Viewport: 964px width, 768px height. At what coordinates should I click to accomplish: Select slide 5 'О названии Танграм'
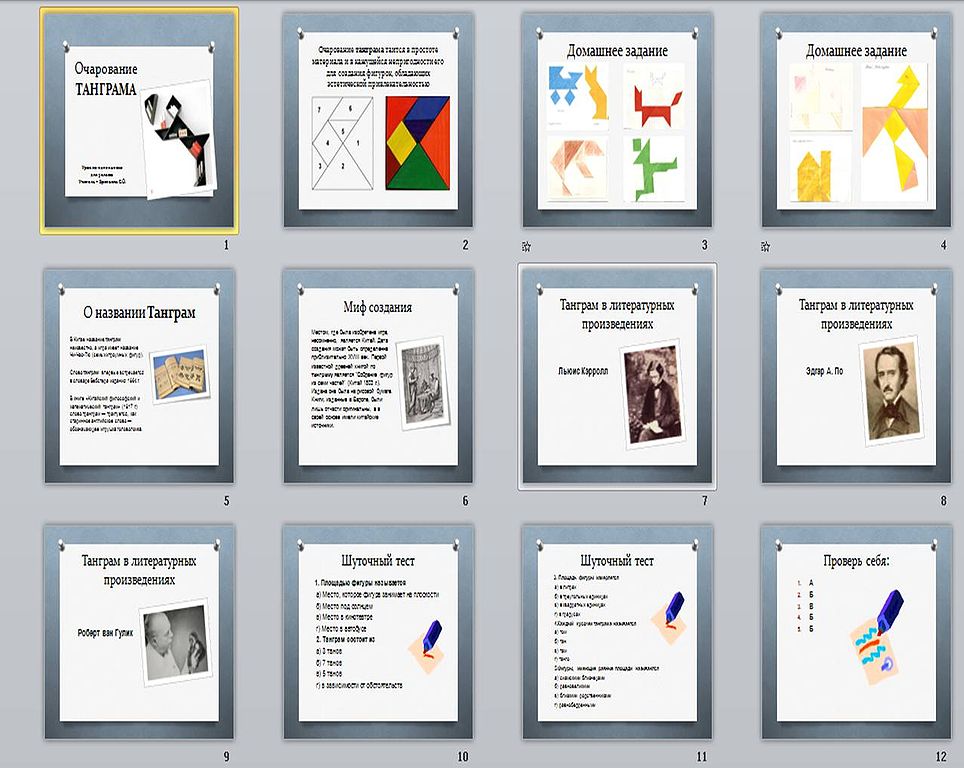click(x=139, y=376)
